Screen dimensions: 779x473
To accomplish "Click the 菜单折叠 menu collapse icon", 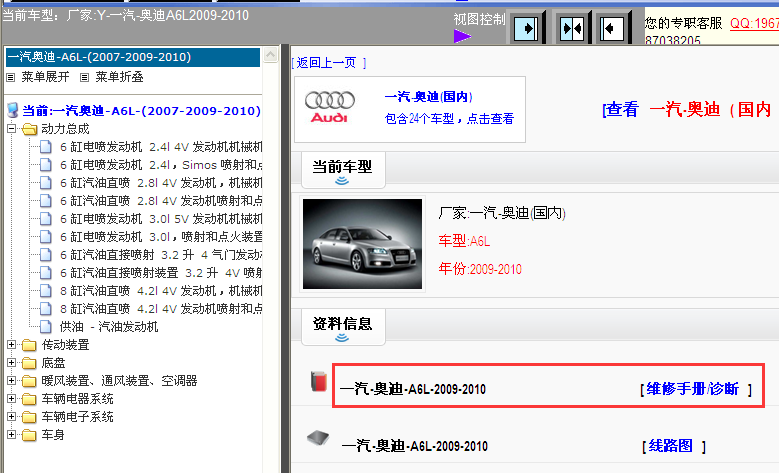I will point(84,77).
